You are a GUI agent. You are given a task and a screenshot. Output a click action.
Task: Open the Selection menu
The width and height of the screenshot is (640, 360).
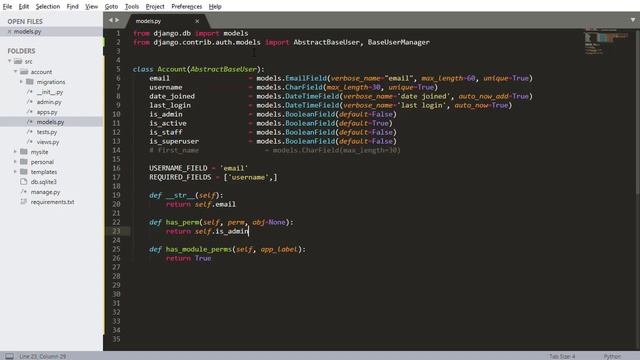48,7
